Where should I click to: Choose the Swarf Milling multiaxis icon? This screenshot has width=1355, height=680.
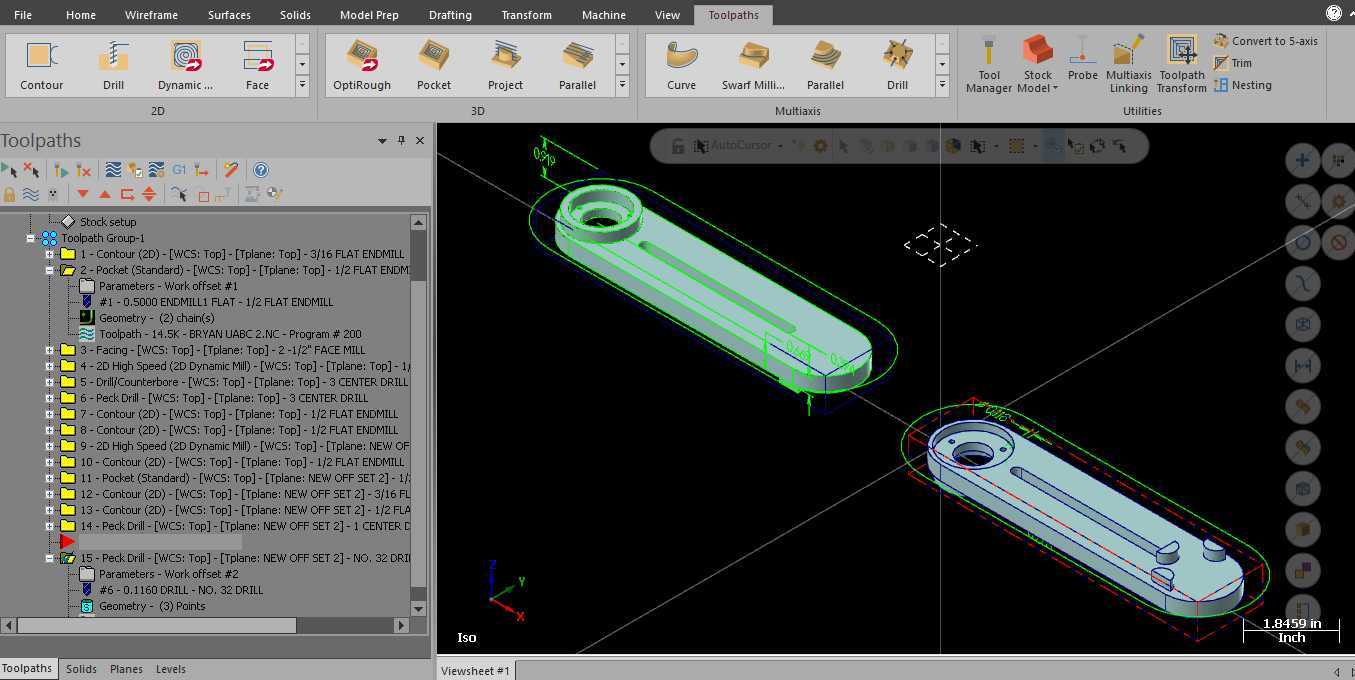[753, 65]
